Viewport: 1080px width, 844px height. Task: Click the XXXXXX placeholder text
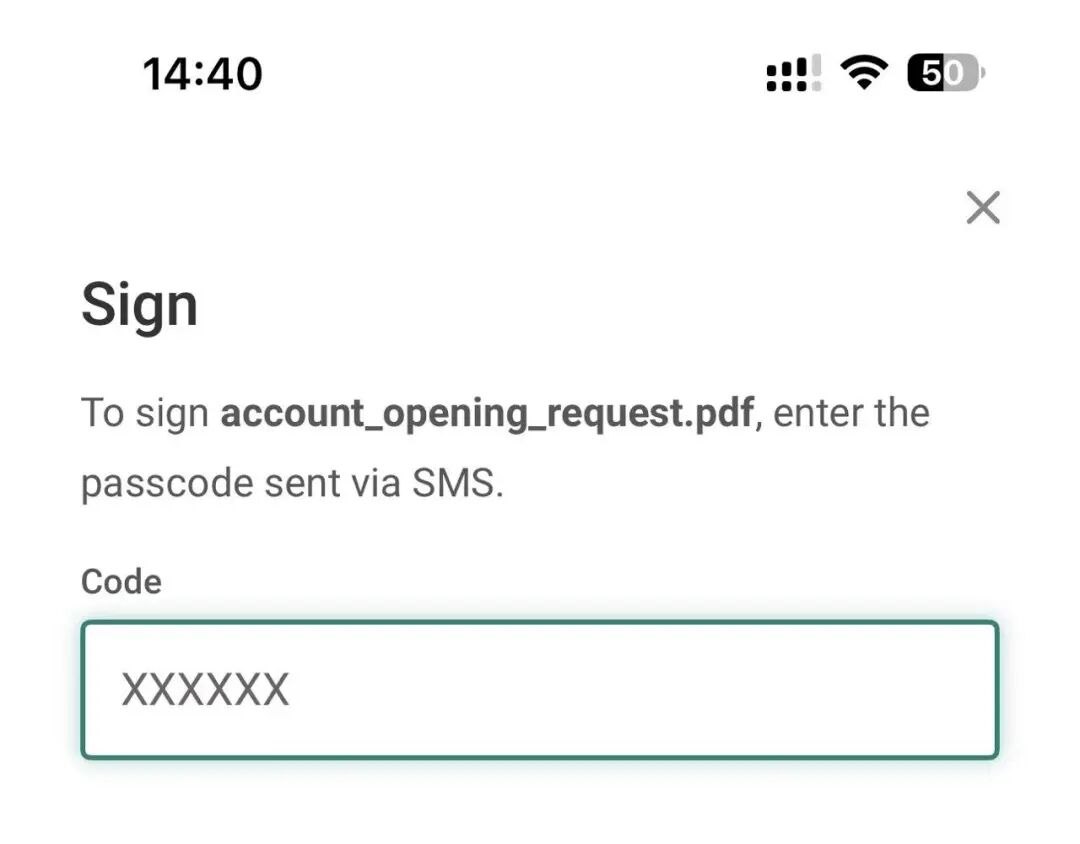pyautogui.click(x=205, y=690)
